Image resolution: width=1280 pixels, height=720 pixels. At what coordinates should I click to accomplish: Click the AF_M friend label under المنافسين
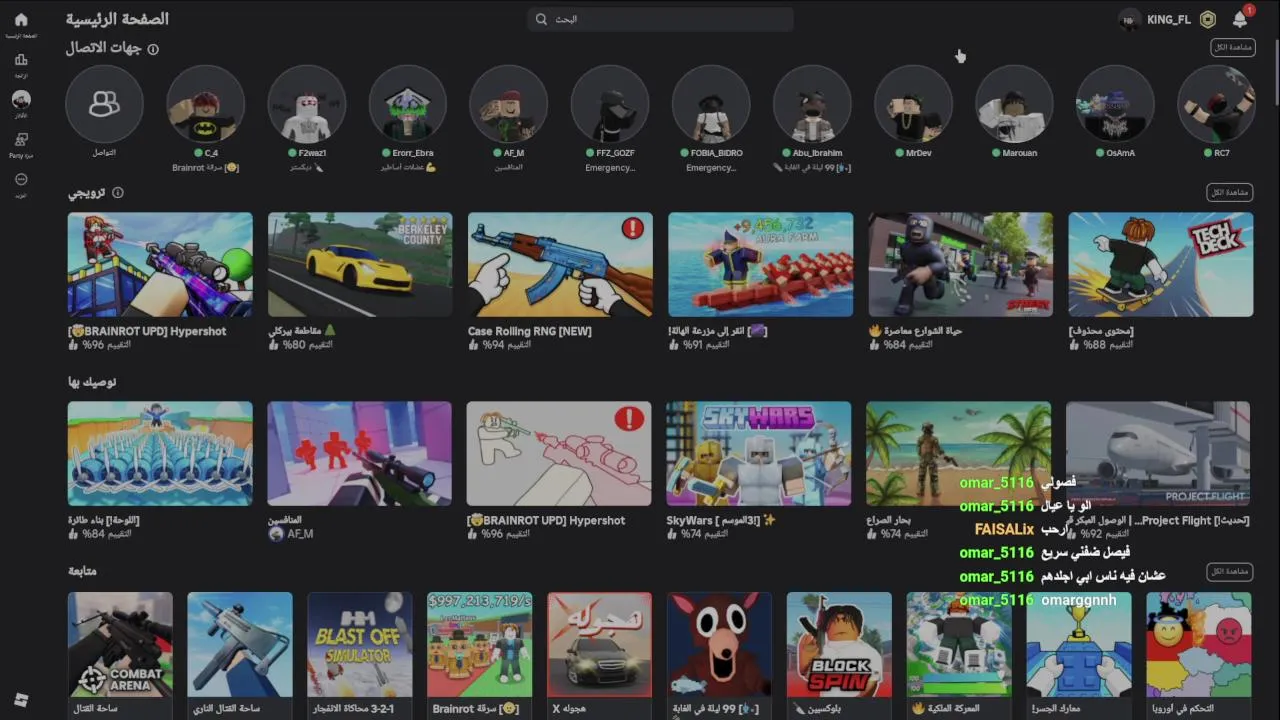click(291, 534)
